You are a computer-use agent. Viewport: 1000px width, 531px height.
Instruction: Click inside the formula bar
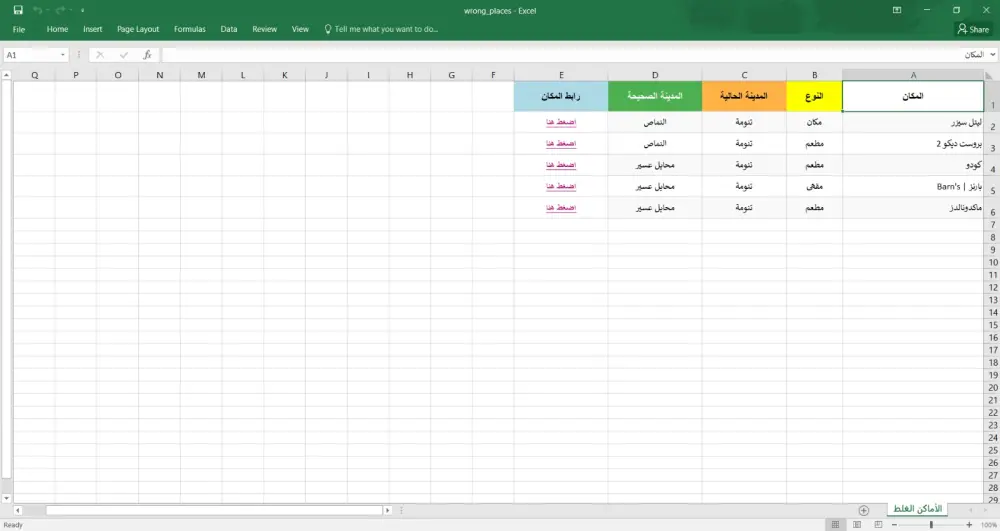click(x=574, y=55)
